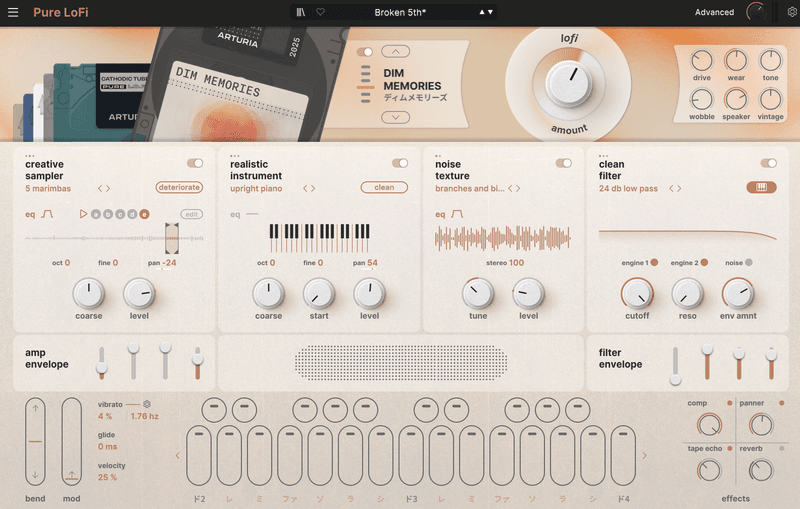800x509 pixels.
Task: Select sample slot c in creative sampler
Action: [x=120, y=214]
